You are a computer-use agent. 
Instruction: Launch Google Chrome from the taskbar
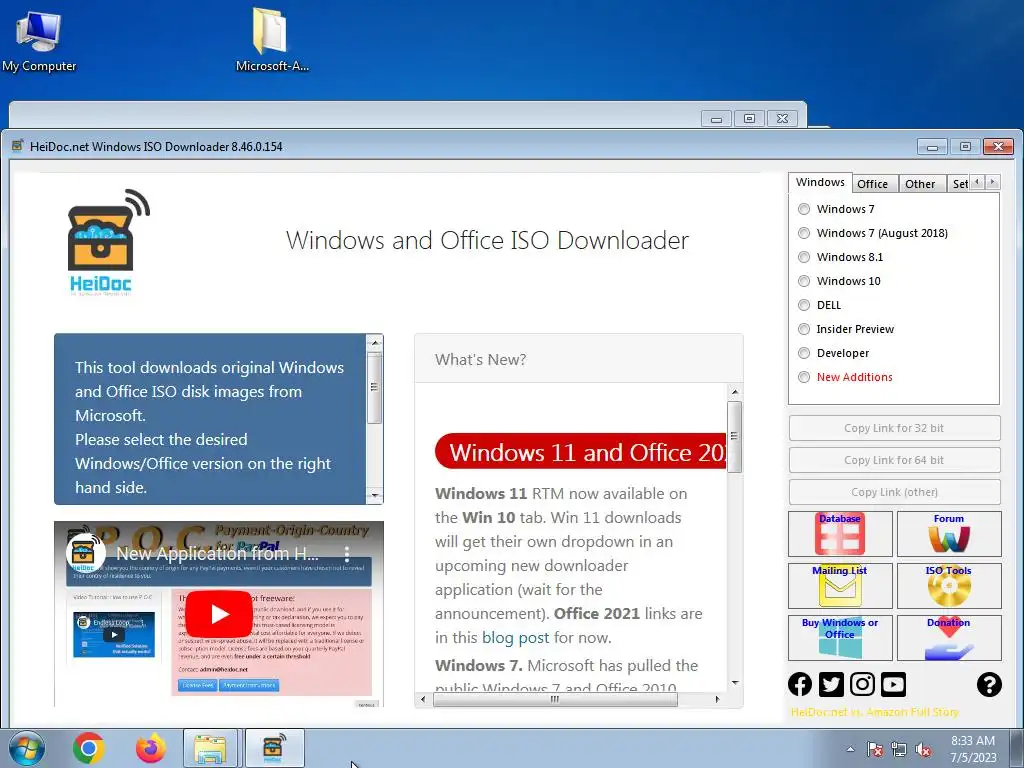(x=89, y=748)
